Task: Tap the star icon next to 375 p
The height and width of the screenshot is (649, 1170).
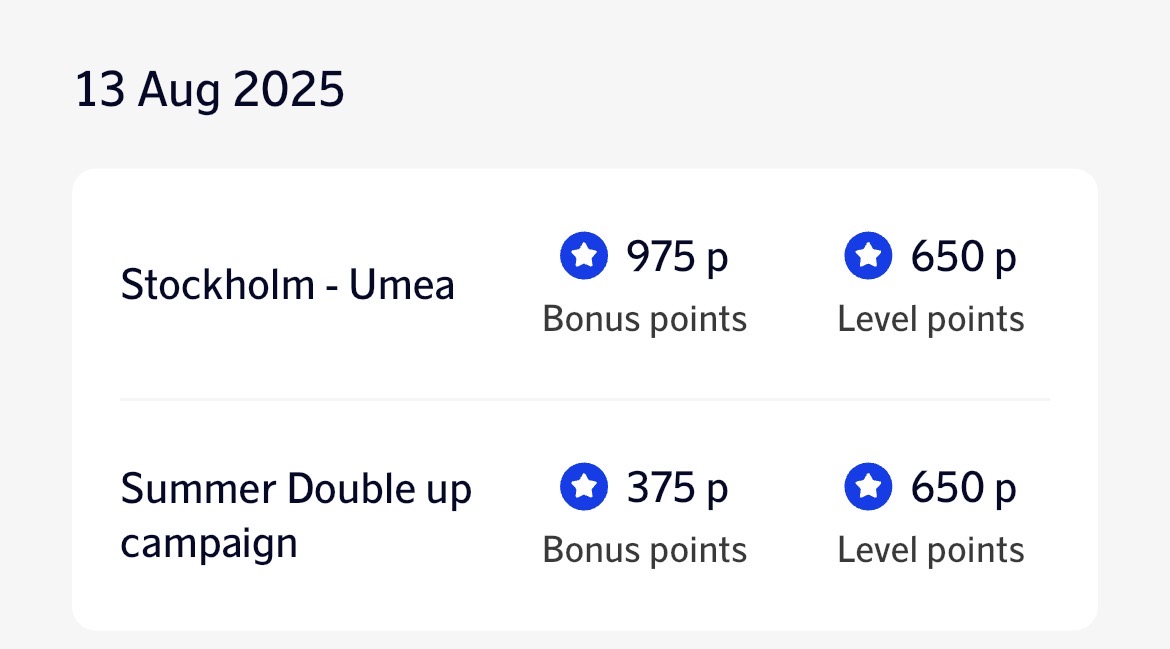Action: [x=584, y=488]
